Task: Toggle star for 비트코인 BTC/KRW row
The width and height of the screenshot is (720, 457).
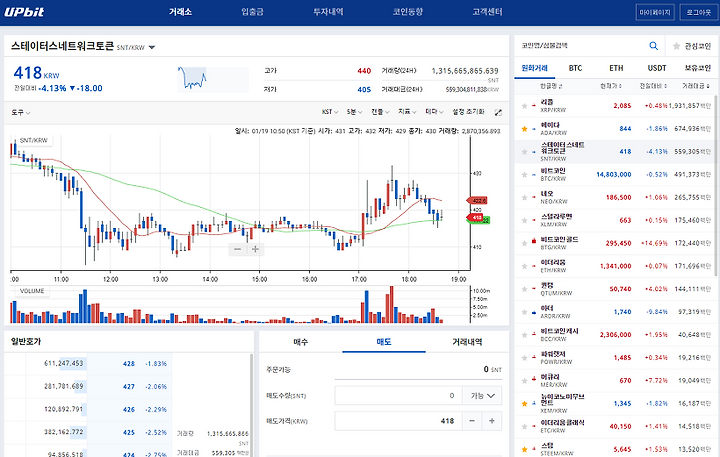Action: pos(524,175)
